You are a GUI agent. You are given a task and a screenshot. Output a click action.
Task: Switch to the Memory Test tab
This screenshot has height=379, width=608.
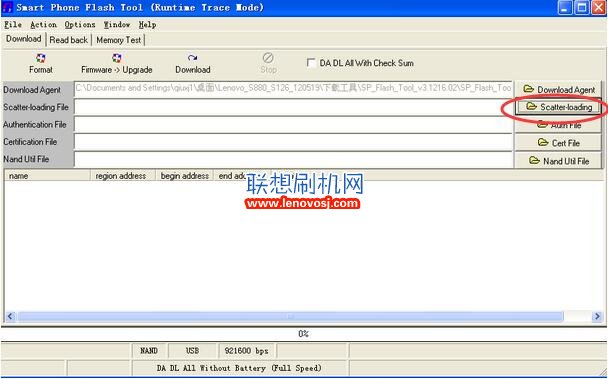tap(119, 40)
